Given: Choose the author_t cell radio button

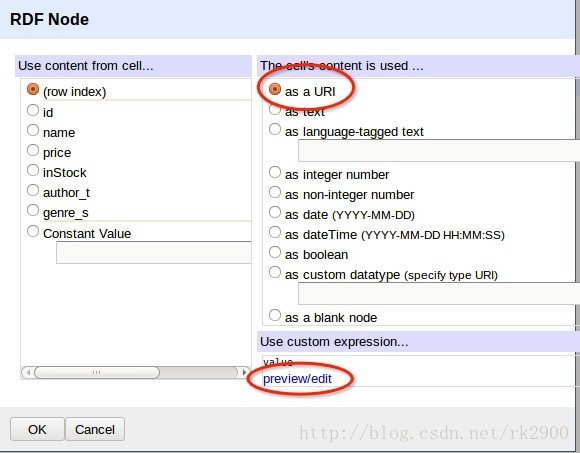Looking at the screenshot, I should pos(33,190).
